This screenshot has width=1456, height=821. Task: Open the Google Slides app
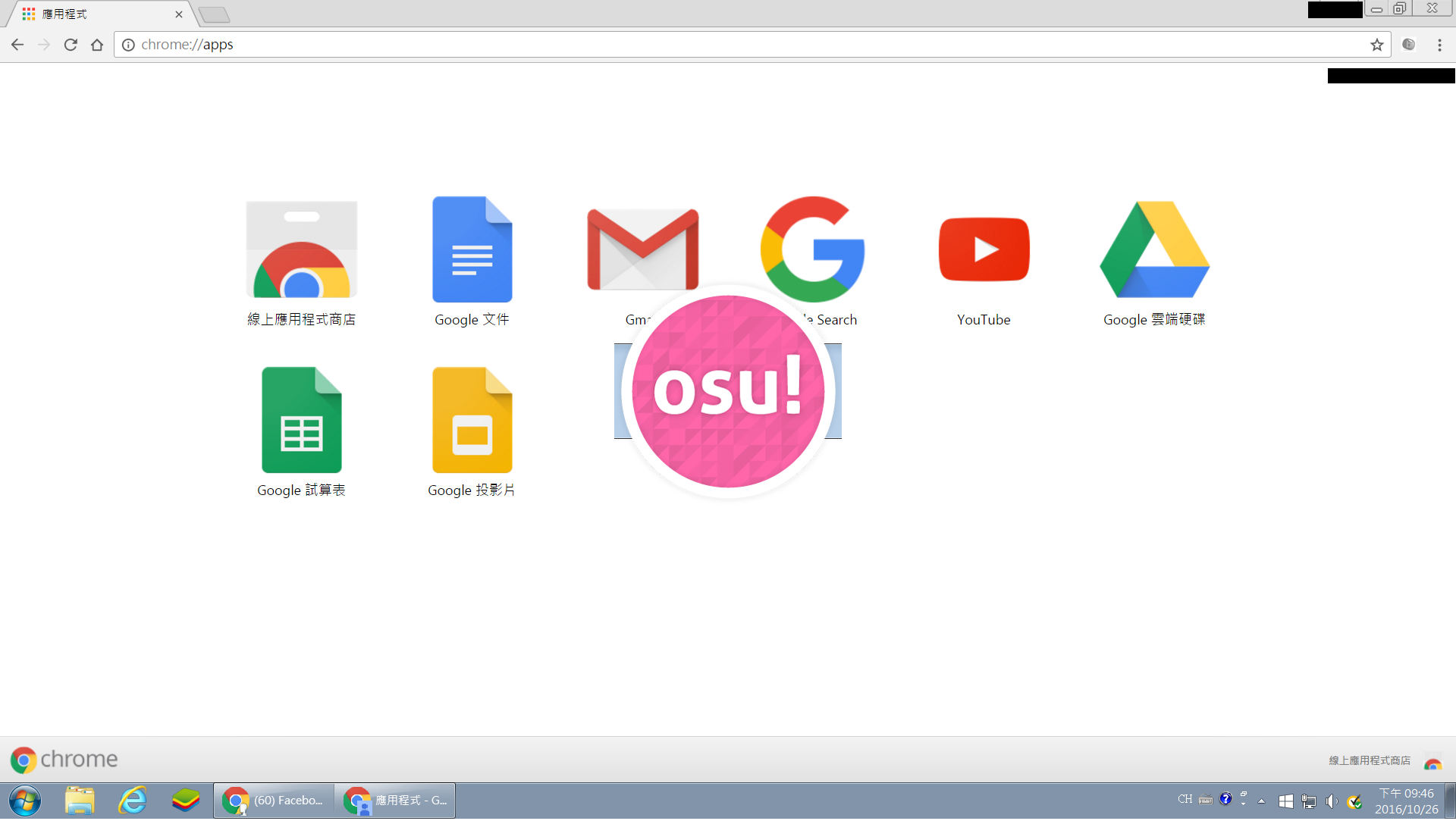(472, 420)
